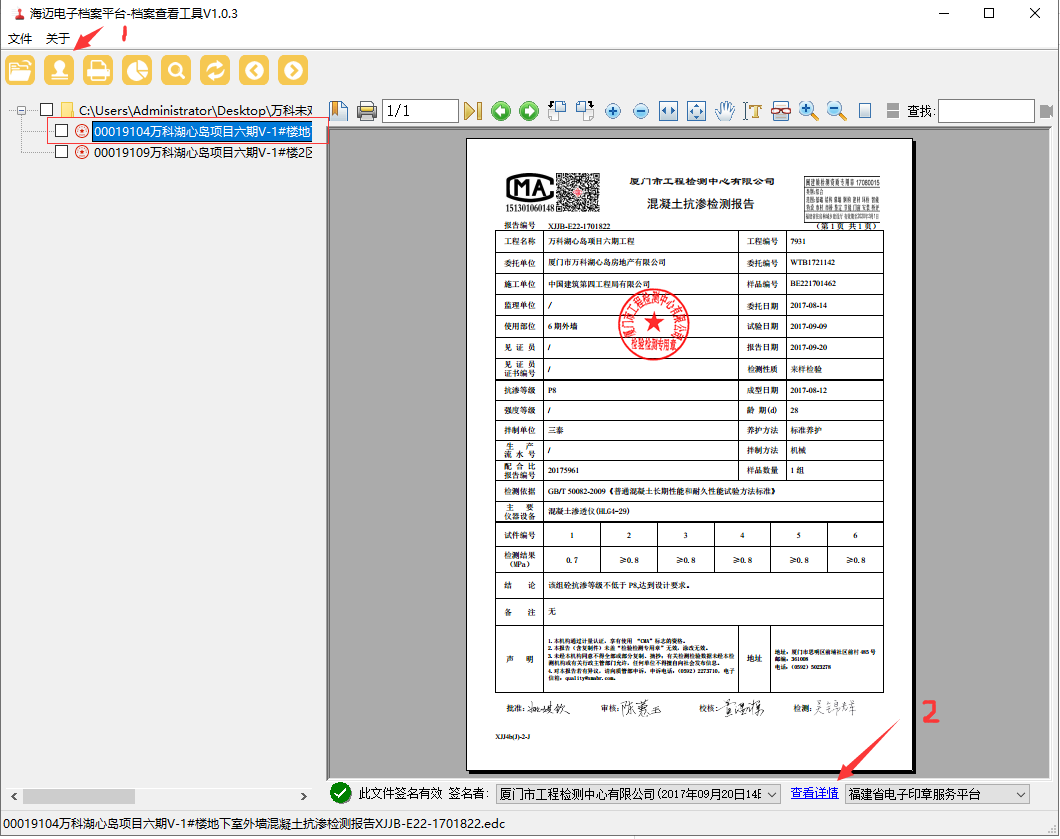This screenshot has width=1060, height=839.
Task: Click the left panel horizontal scrollbar thumb
Action: click(79, 796)
